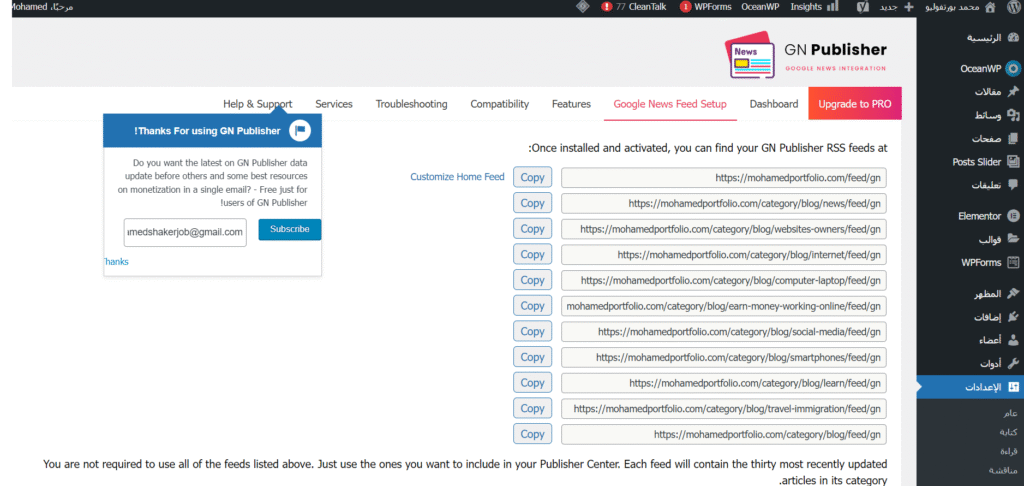Click the diamond icon beside CleanTalk
Image resolution: width=1024 pixels, height=486 pixels.
[583, 7]
